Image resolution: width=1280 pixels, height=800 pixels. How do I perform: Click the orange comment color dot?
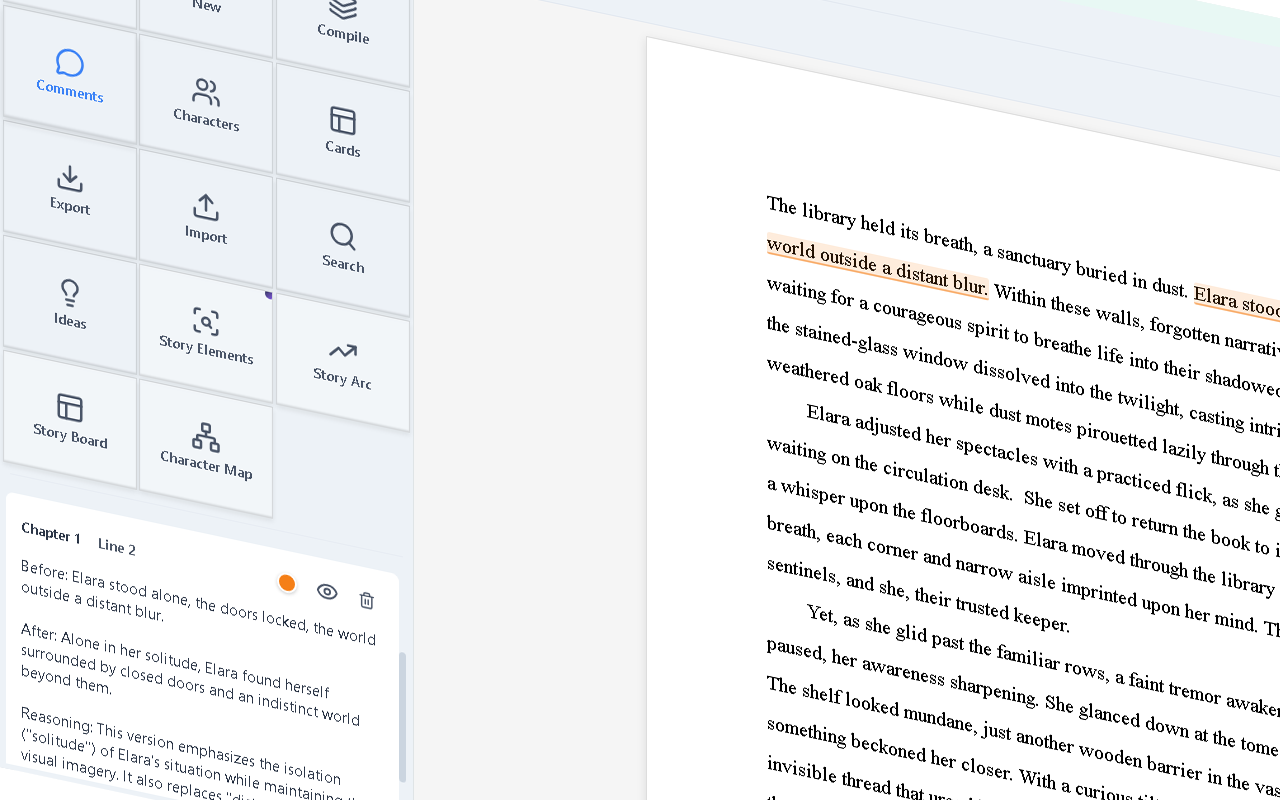(287, 583)
